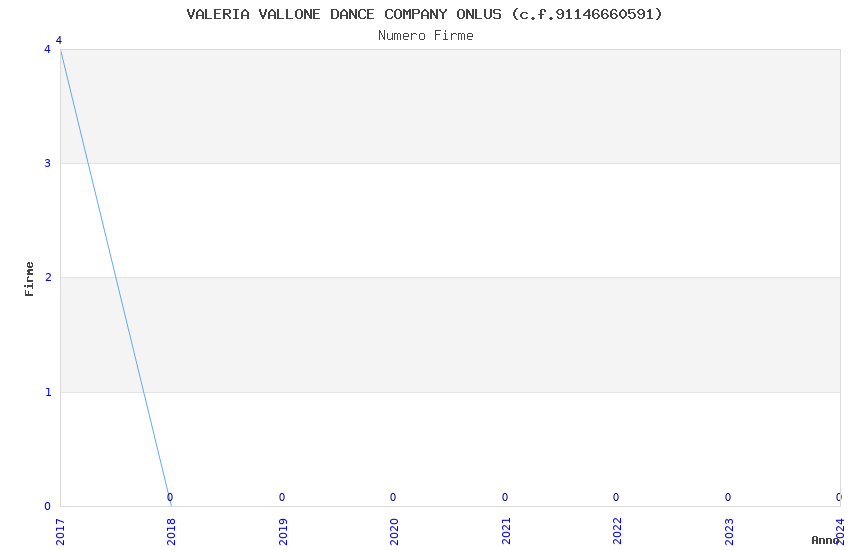The height and width of the screenshot is (550, 850).
Task: Click the data point 0 above 2020
Action: (393, 497)
